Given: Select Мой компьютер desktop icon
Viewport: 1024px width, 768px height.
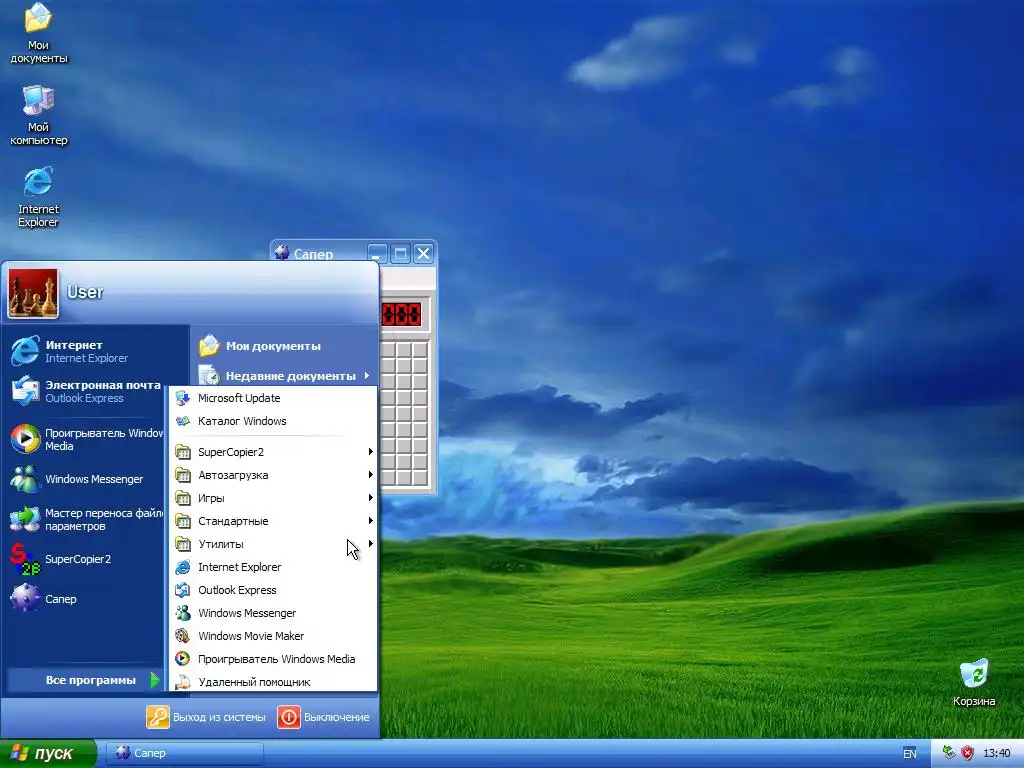Looking at the screenshot, I should [38, 115].
